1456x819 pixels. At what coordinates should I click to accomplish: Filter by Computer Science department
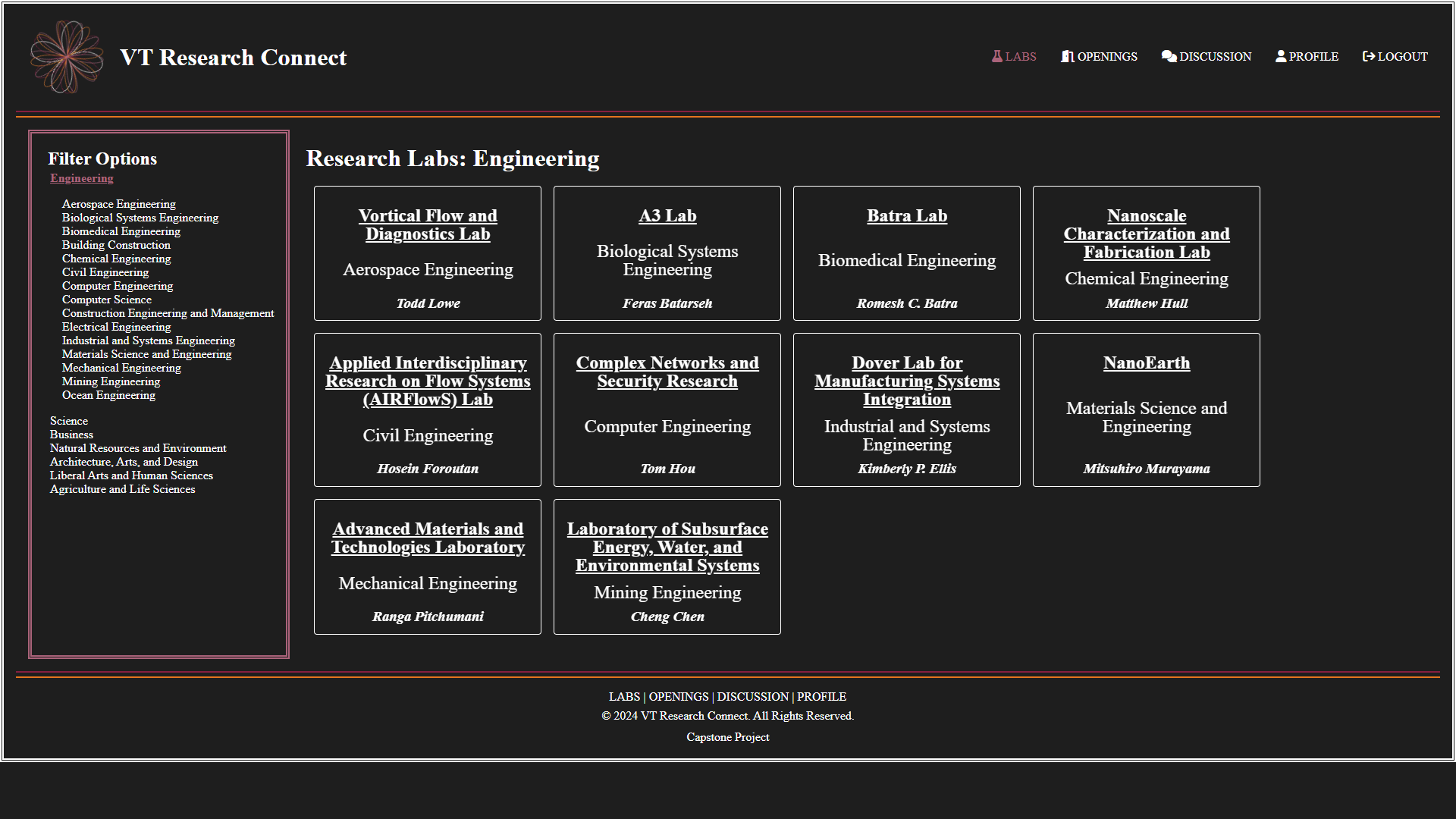tap(107, 300)
